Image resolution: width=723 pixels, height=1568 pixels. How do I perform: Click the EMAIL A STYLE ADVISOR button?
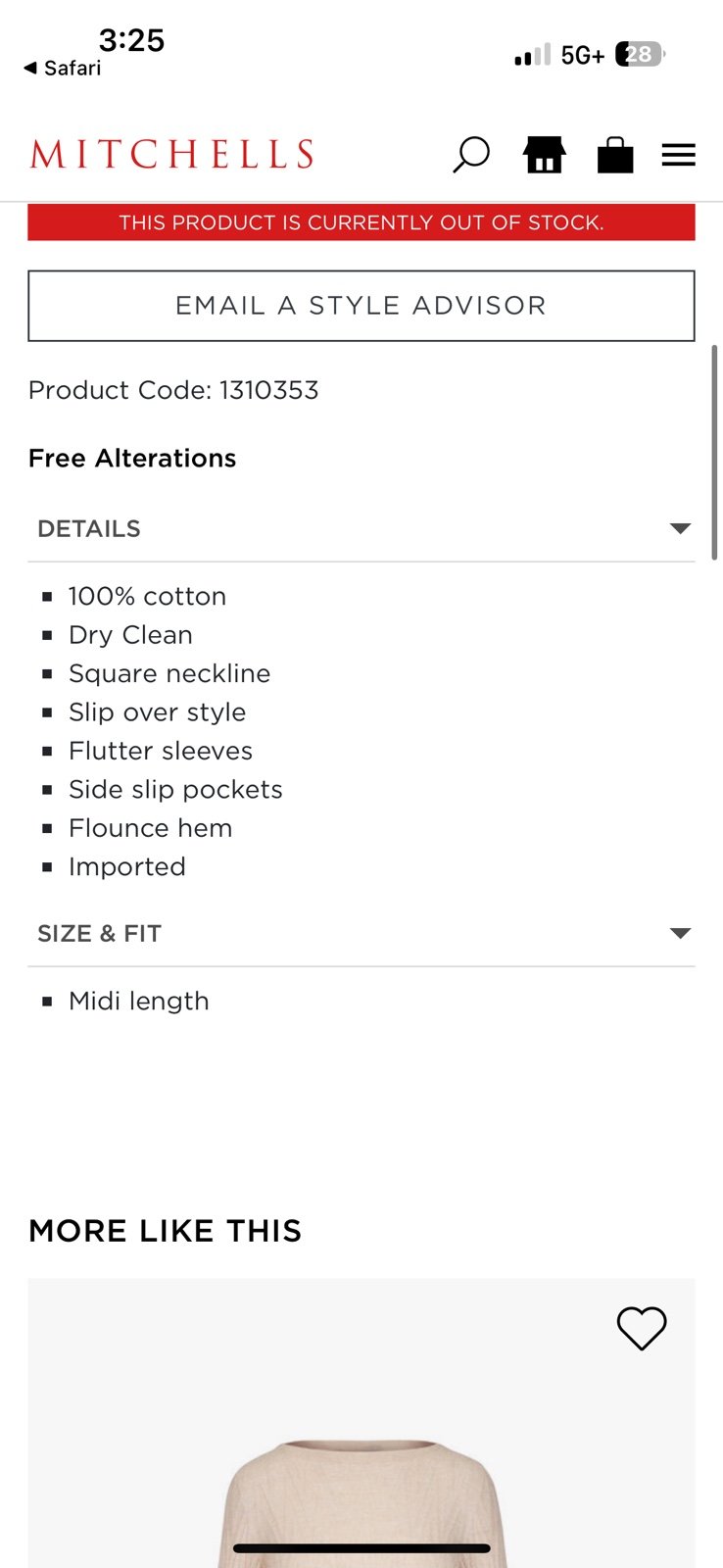[x=361, y=306]
